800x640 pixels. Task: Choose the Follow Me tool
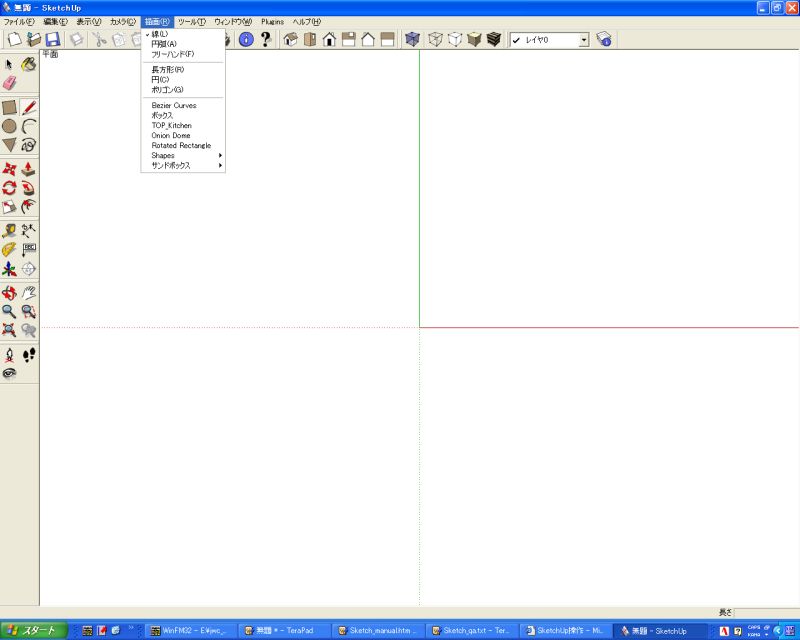[29, 188]
